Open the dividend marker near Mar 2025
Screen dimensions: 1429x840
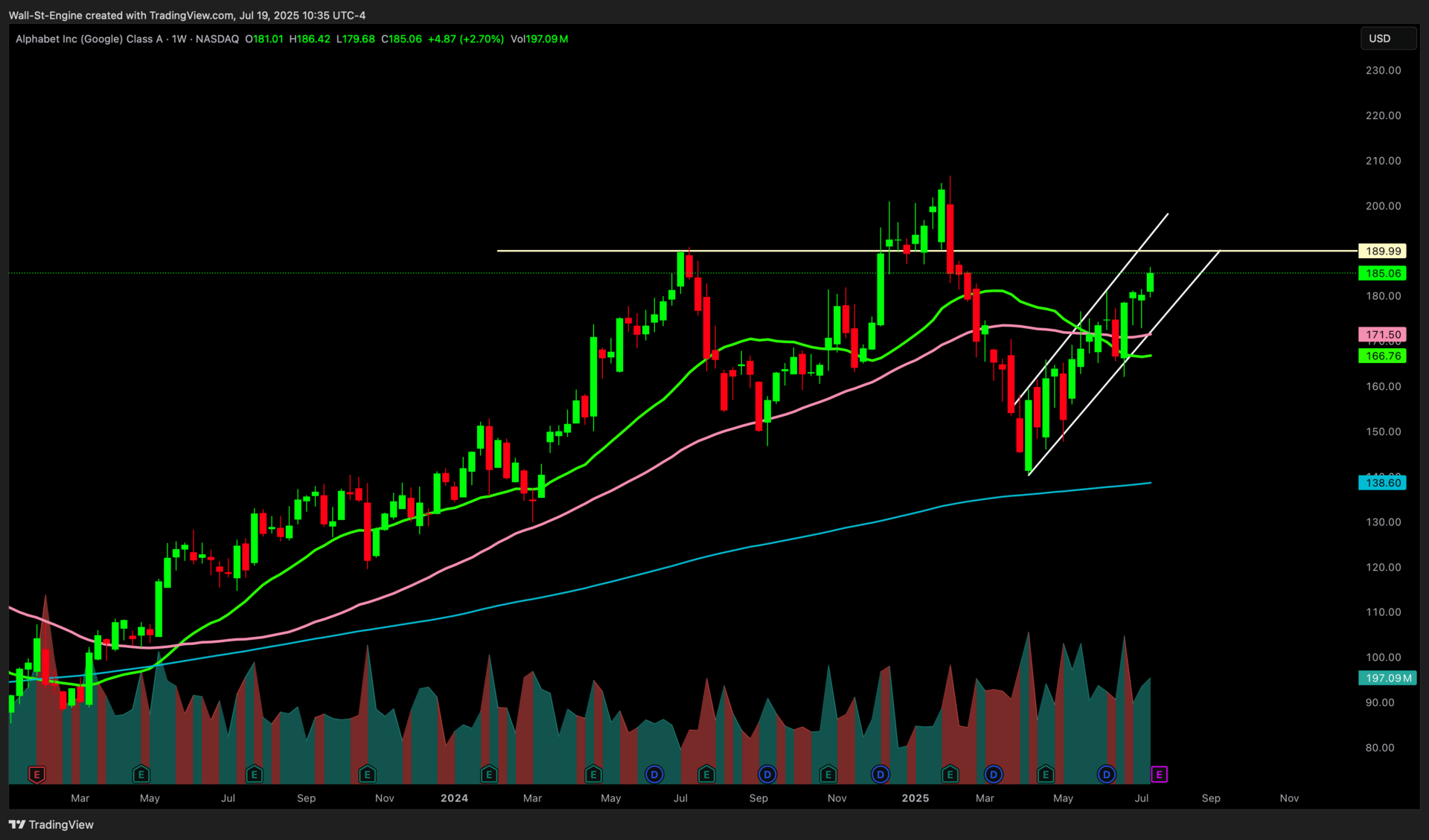[x=993, y=775]
